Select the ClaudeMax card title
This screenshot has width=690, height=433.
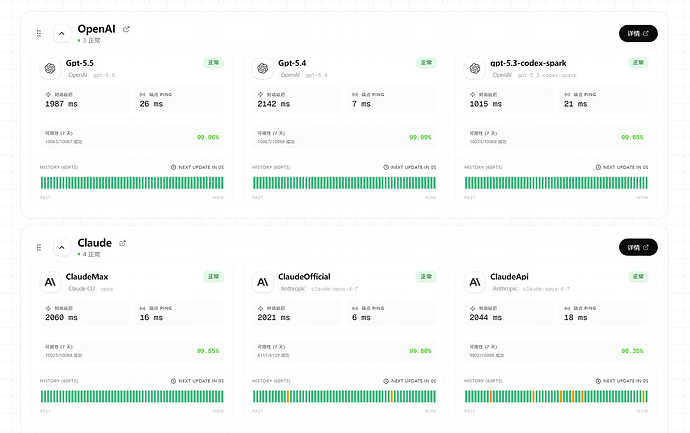[87, 277]
